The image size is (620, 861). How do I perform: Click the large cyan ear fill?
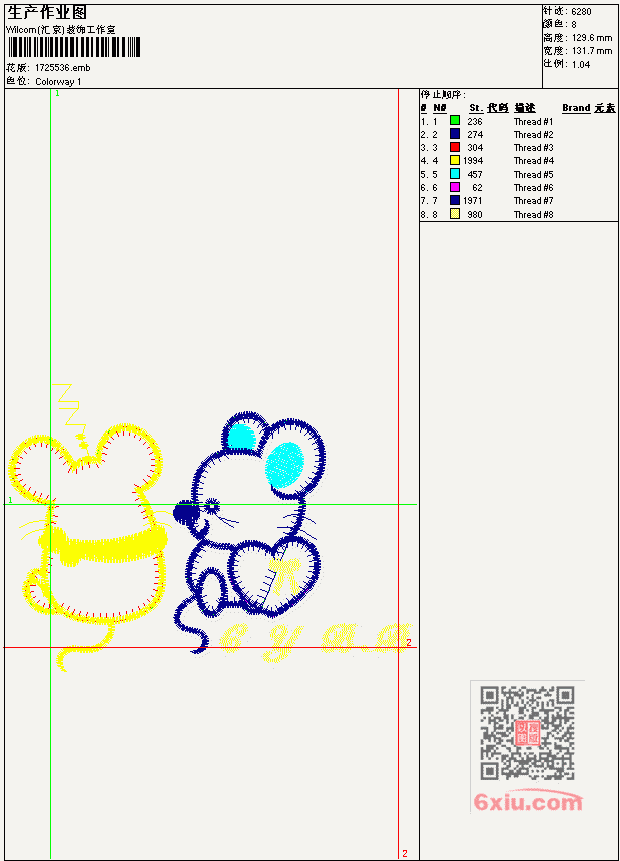[284, 466]
